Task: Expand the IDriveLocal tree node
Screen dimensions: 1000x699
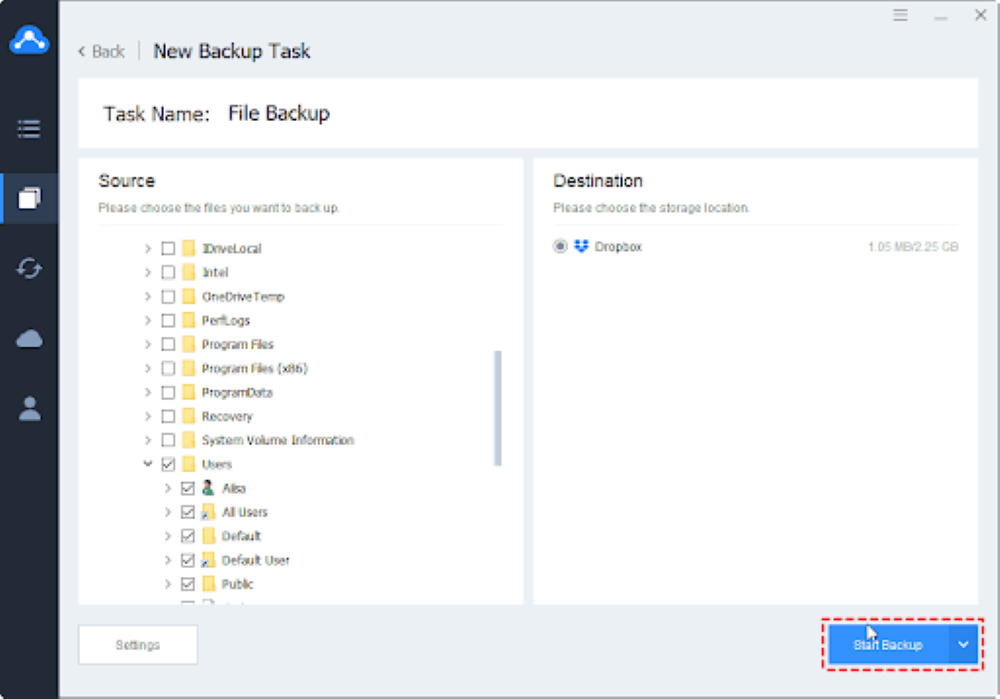Action: 148,248
